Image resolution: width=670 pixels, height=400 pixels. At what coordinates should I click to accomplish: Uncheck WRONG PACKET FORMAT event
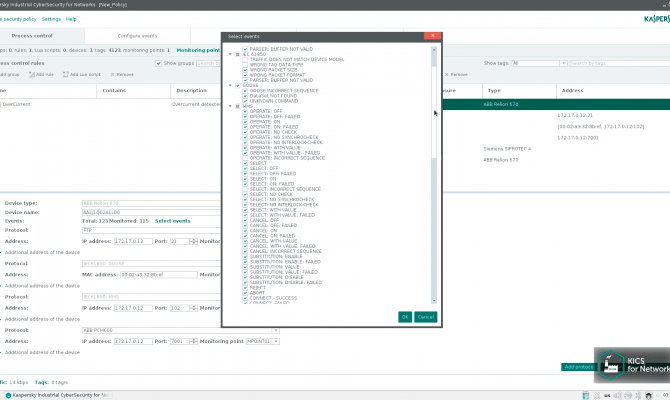[245, 75]
